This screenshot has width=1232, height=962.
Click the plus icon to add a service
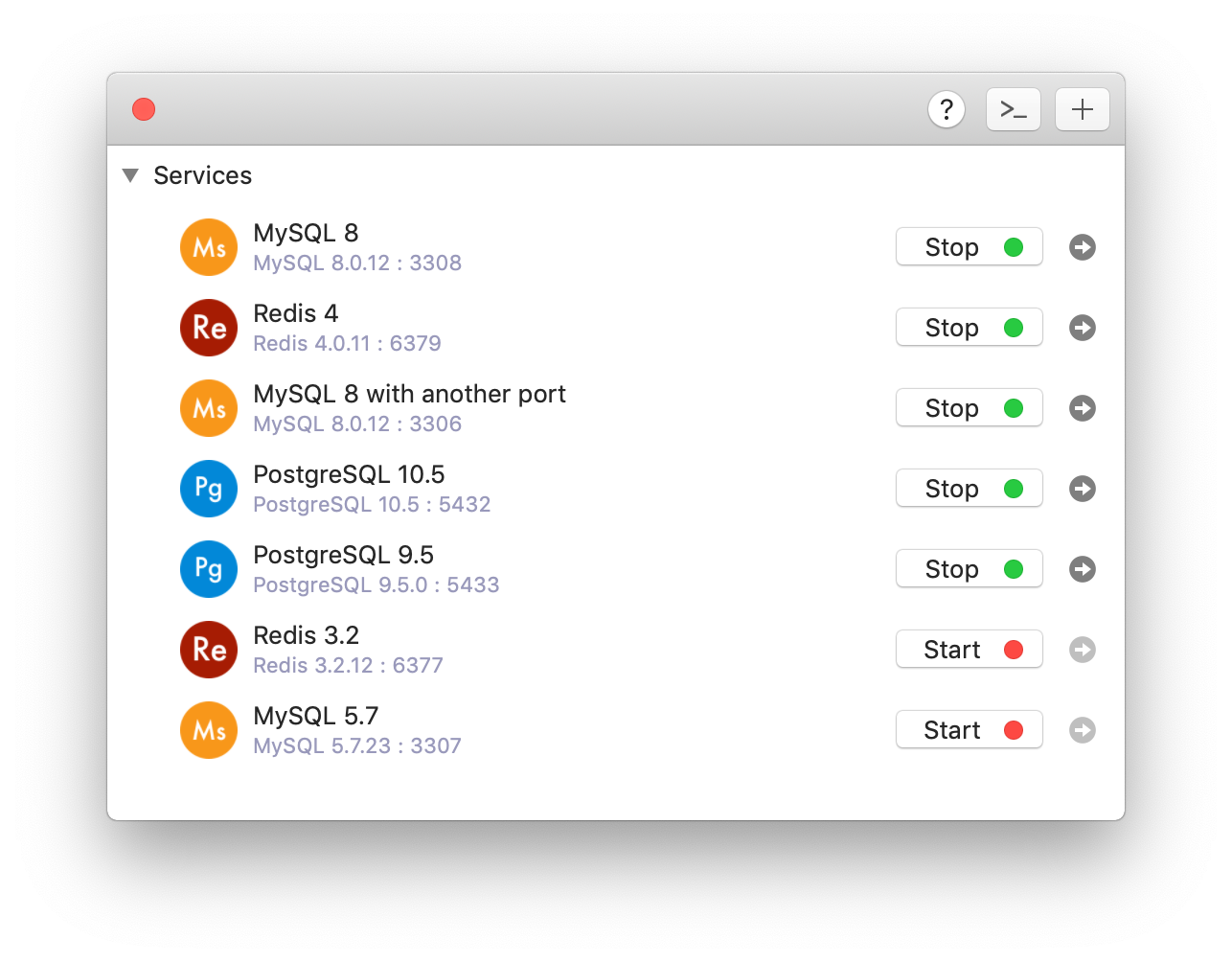pos(1082,109)
